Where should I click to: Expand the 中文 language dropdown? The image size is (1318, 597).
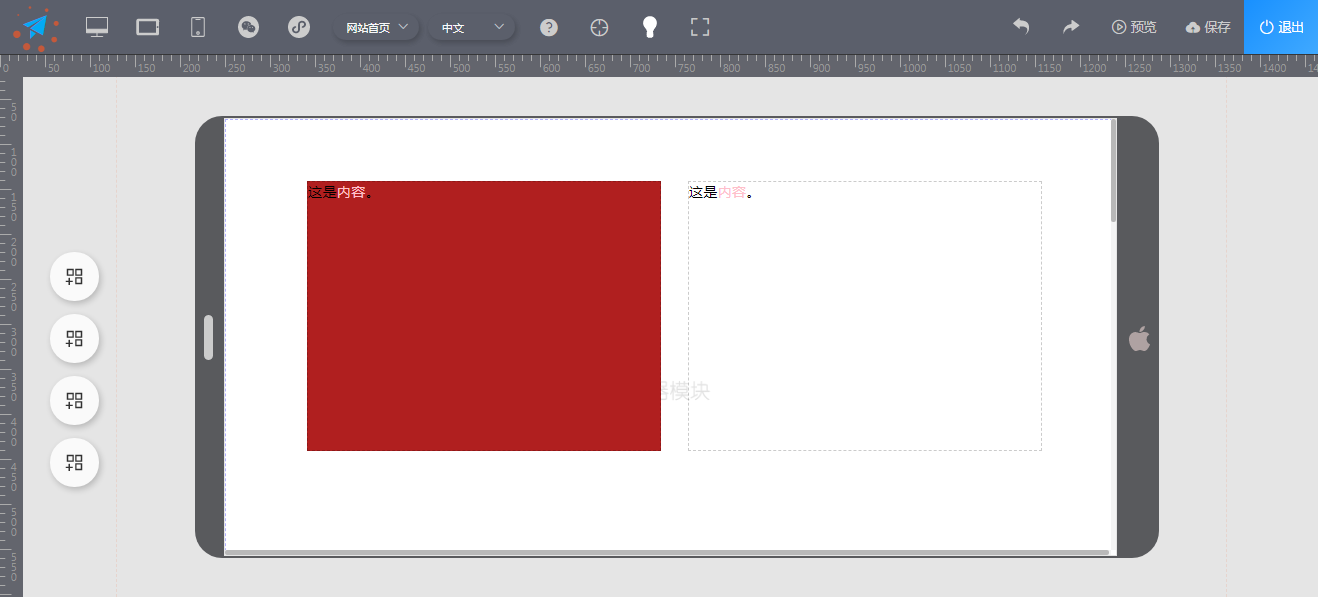point(472,27)
